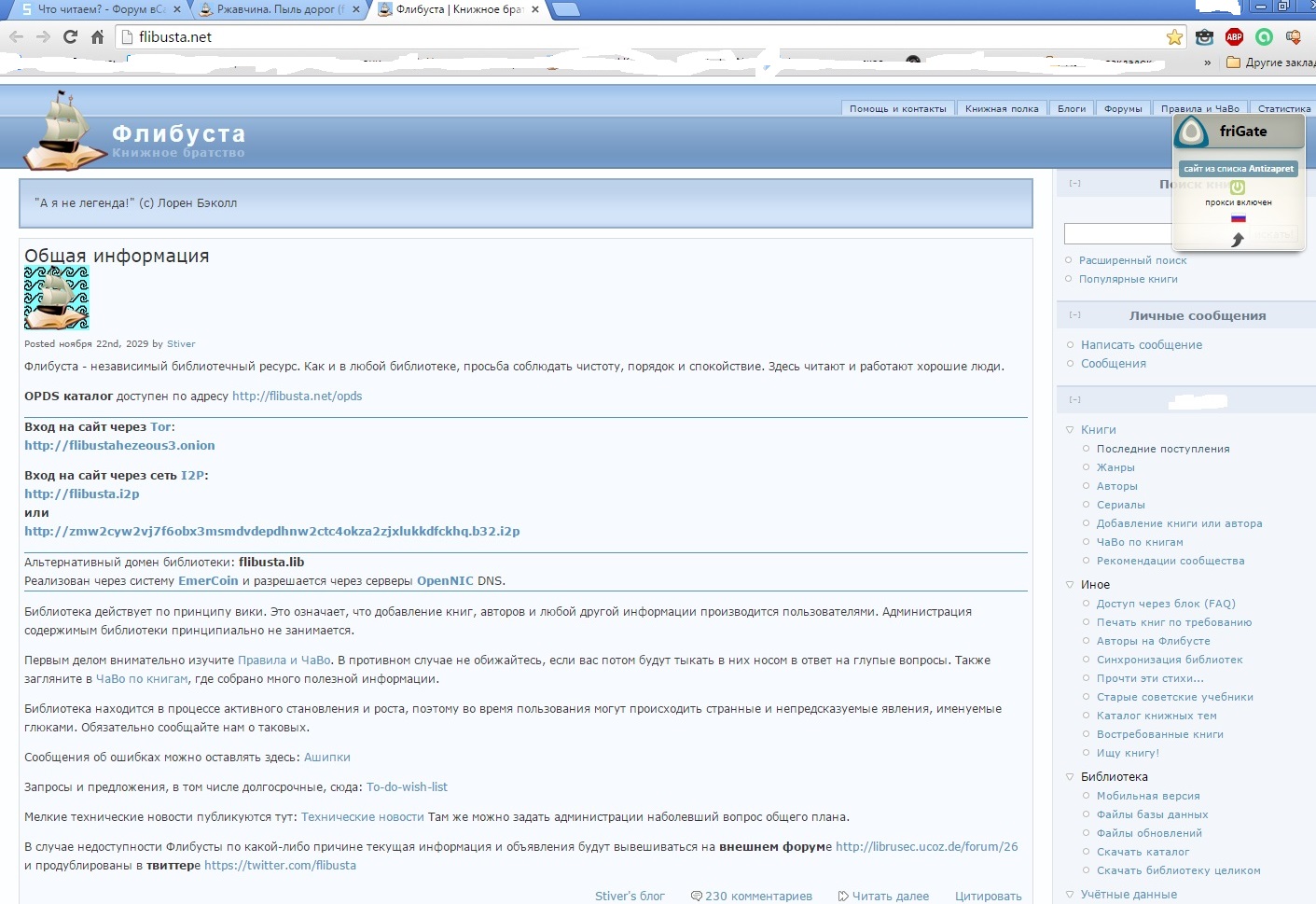The height and width of the screenshot is (904, 1316).
Task: Collapse the Иное menu section
Action: pyautogui.click(x=1070, y=585)
